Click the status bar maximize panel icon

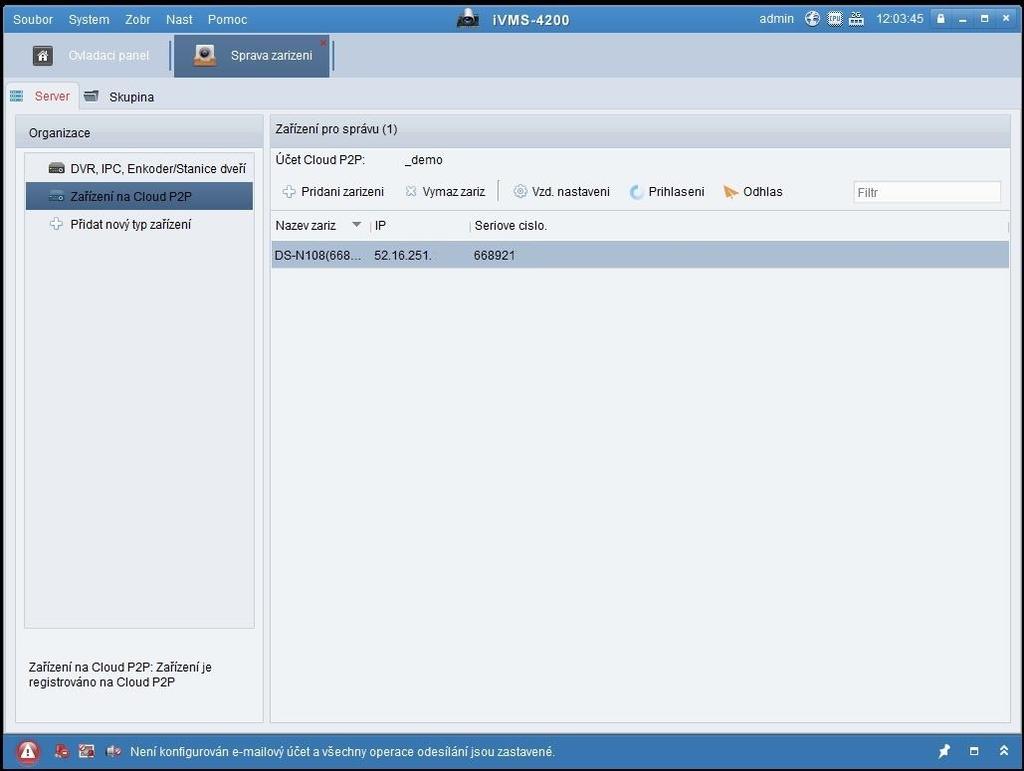(974, 751)
